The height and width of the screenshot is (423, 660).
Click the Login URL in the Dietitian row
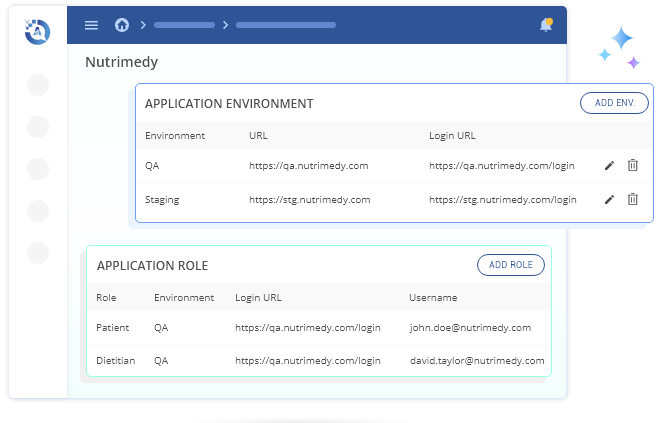(308, 361)
